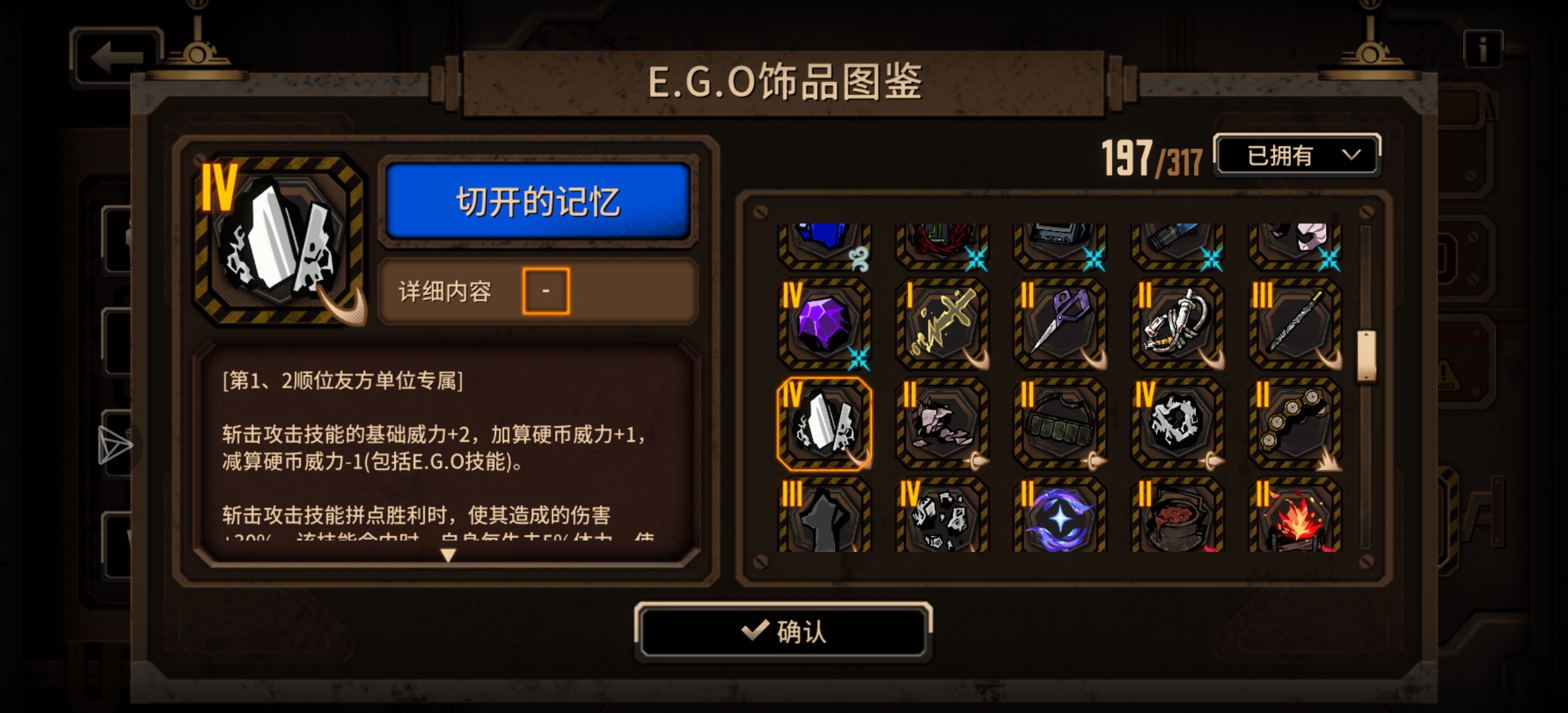Select the dark statue tier III gift
The image size is (1568, 713).
pyautogui.click(x=824, y=515)
